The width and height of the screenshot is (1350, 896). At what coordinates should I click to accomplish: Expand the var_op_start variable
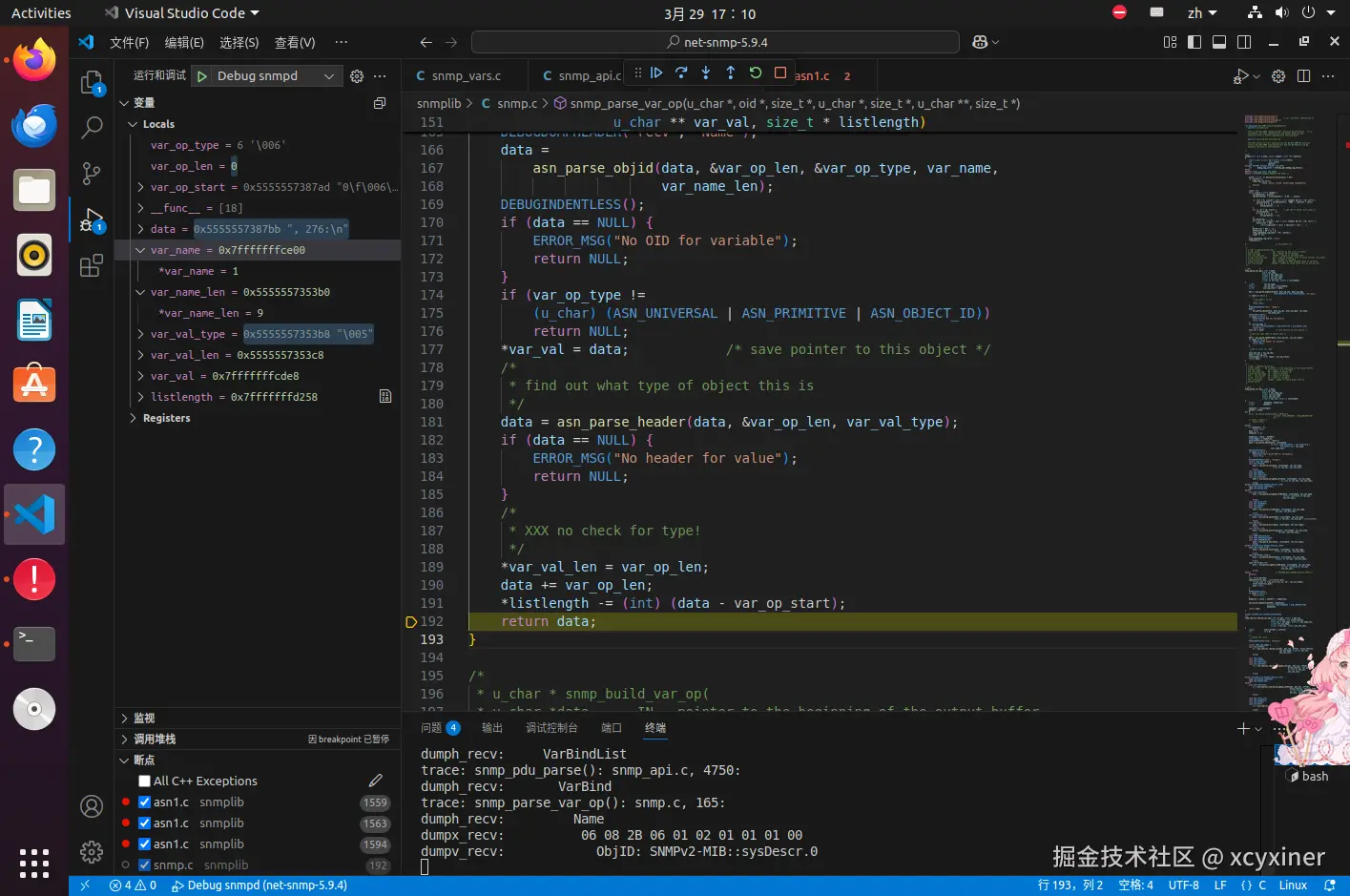141,187
